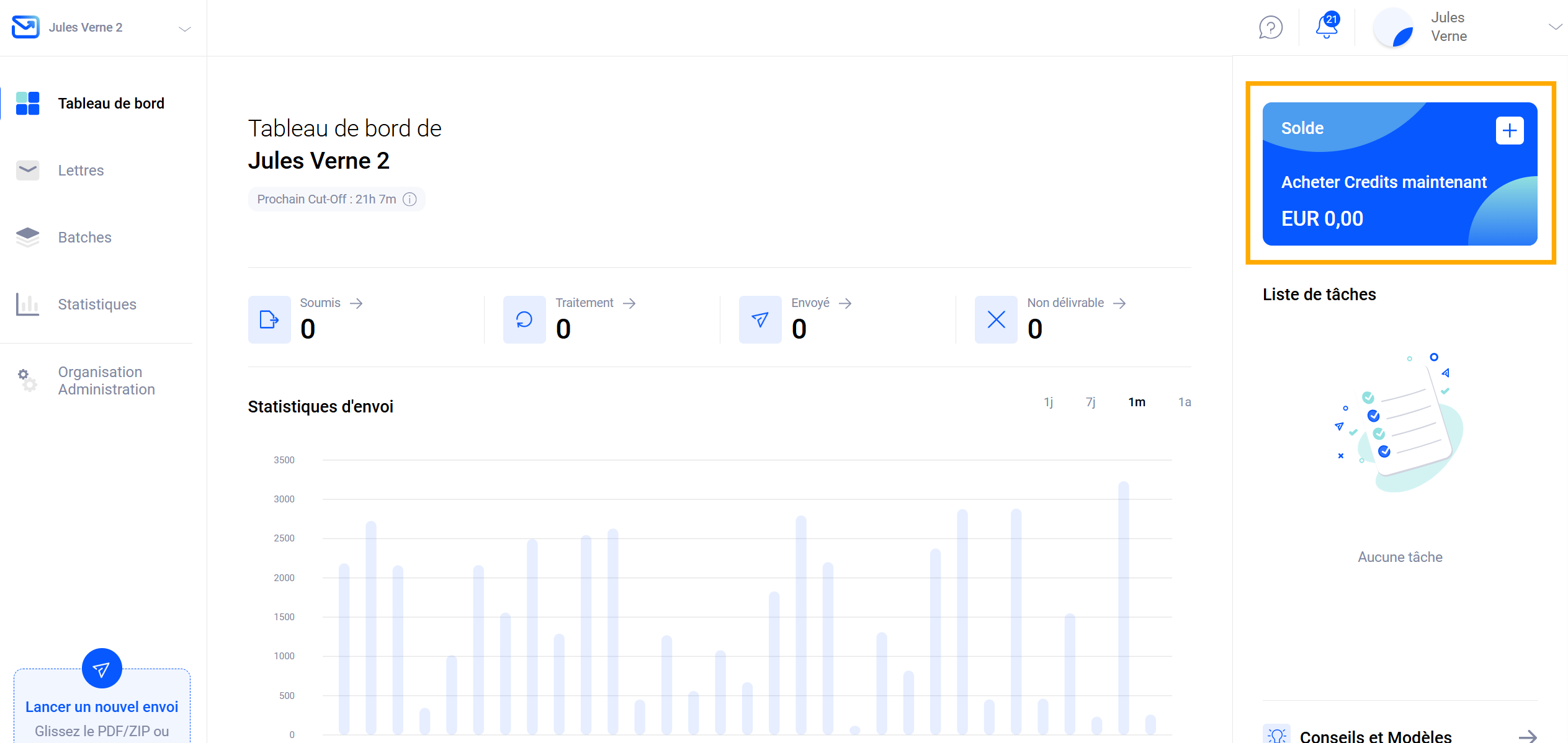The image size is (1568, 743).
Task: Switch chart range to 1a
Action: [x=1184, y=402]
